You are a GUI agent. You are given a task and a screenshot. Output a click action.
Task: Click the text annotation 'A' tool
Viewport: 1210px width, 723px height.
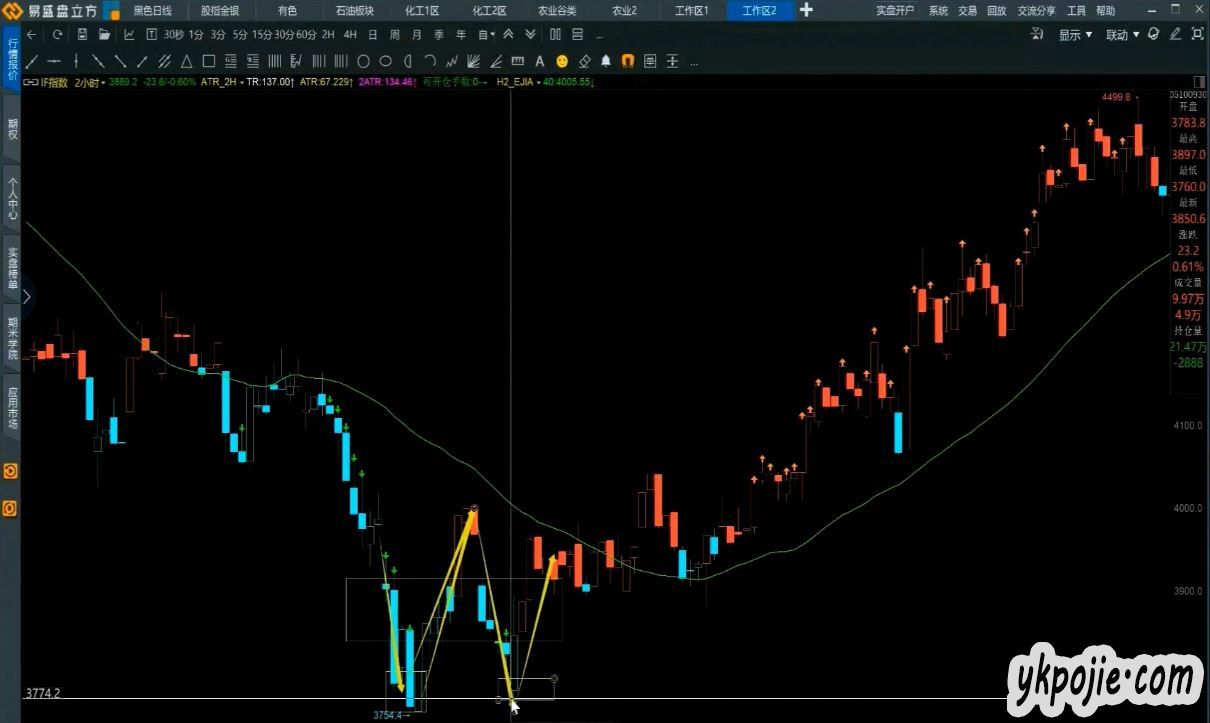[540, 61]
